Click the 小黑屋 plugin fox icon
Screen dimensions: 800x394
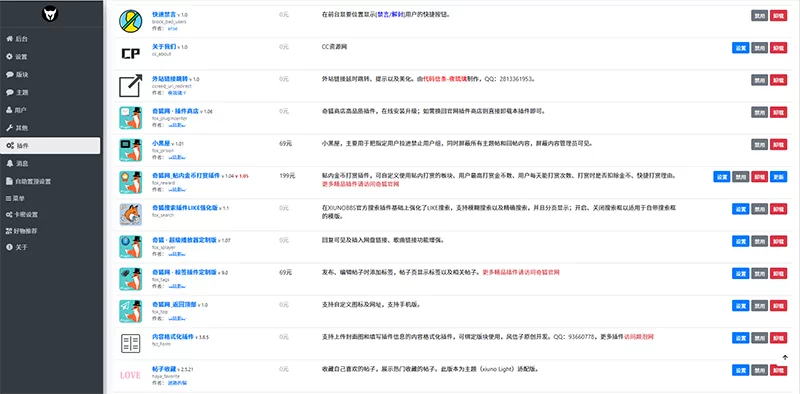coord(131,150)
